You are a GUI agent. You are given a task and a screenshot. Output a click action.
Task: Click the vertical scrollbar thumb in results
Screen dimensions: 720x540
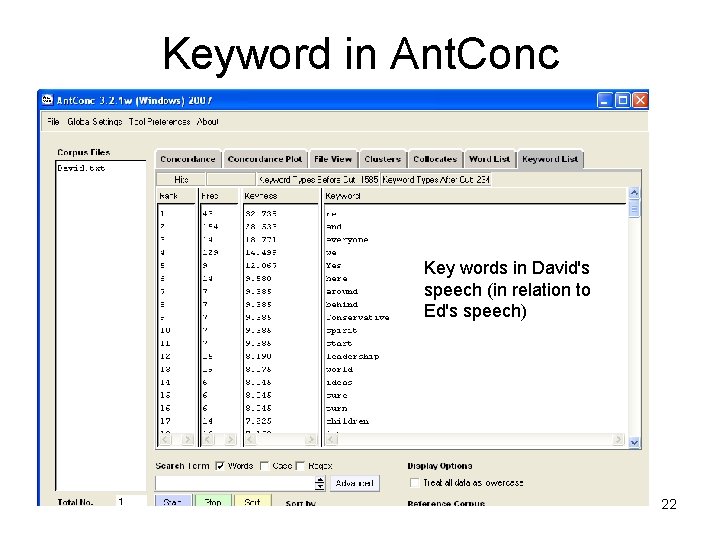click(634, 209)
